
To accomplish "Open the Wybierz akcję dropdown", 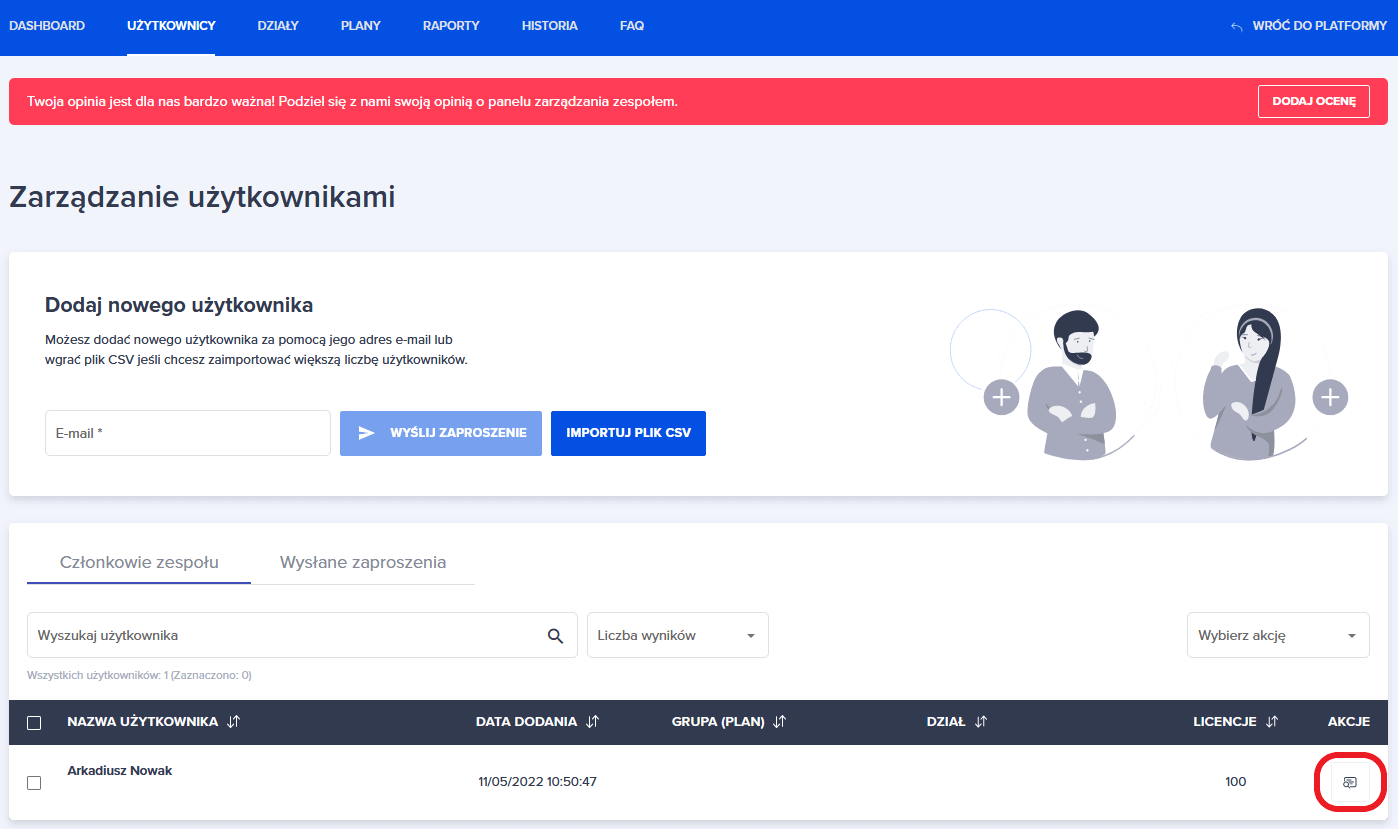I will 1277,635.
